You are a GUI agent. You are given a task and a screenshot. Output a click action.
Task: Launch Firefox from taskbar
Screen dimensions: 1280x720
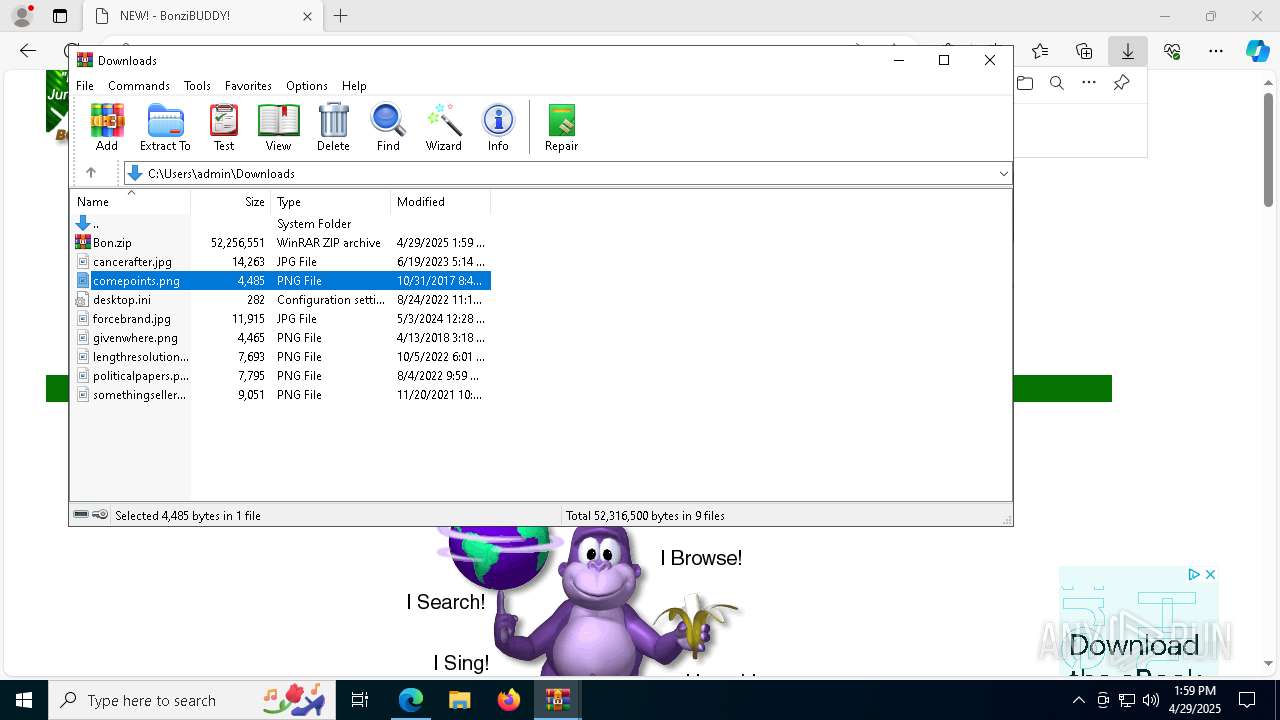point(509,700)
